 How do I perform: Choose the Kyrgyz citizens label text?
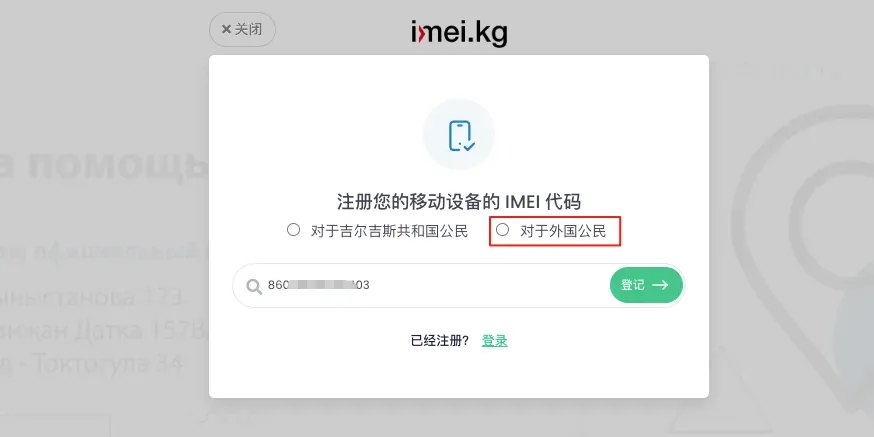389,231
